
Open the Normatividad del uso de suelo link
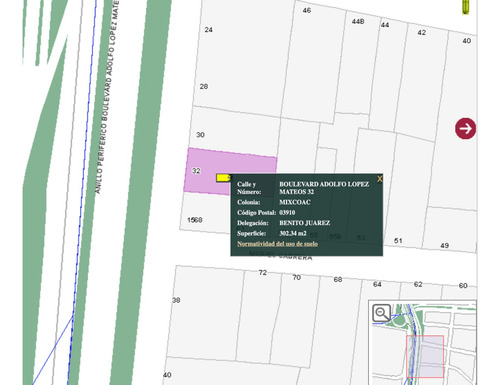(277, 244)
